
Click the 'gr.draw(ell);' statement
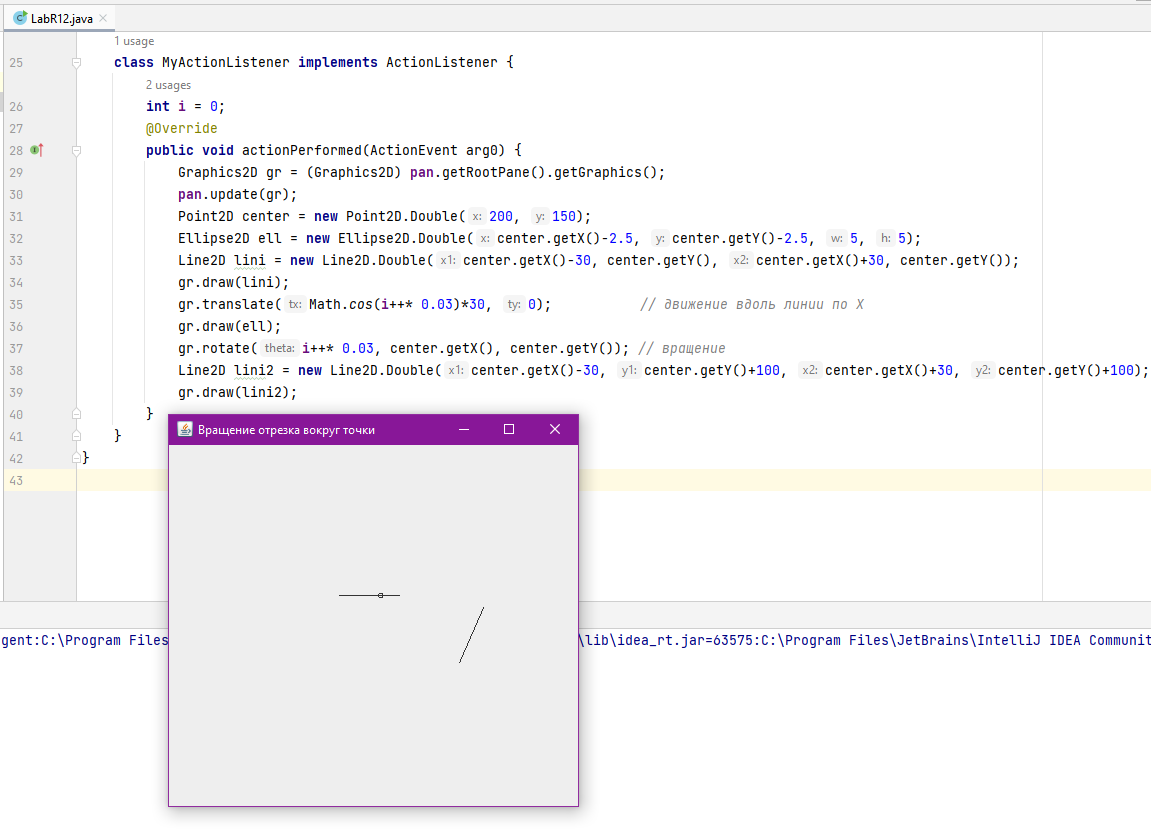click(230, 327)
